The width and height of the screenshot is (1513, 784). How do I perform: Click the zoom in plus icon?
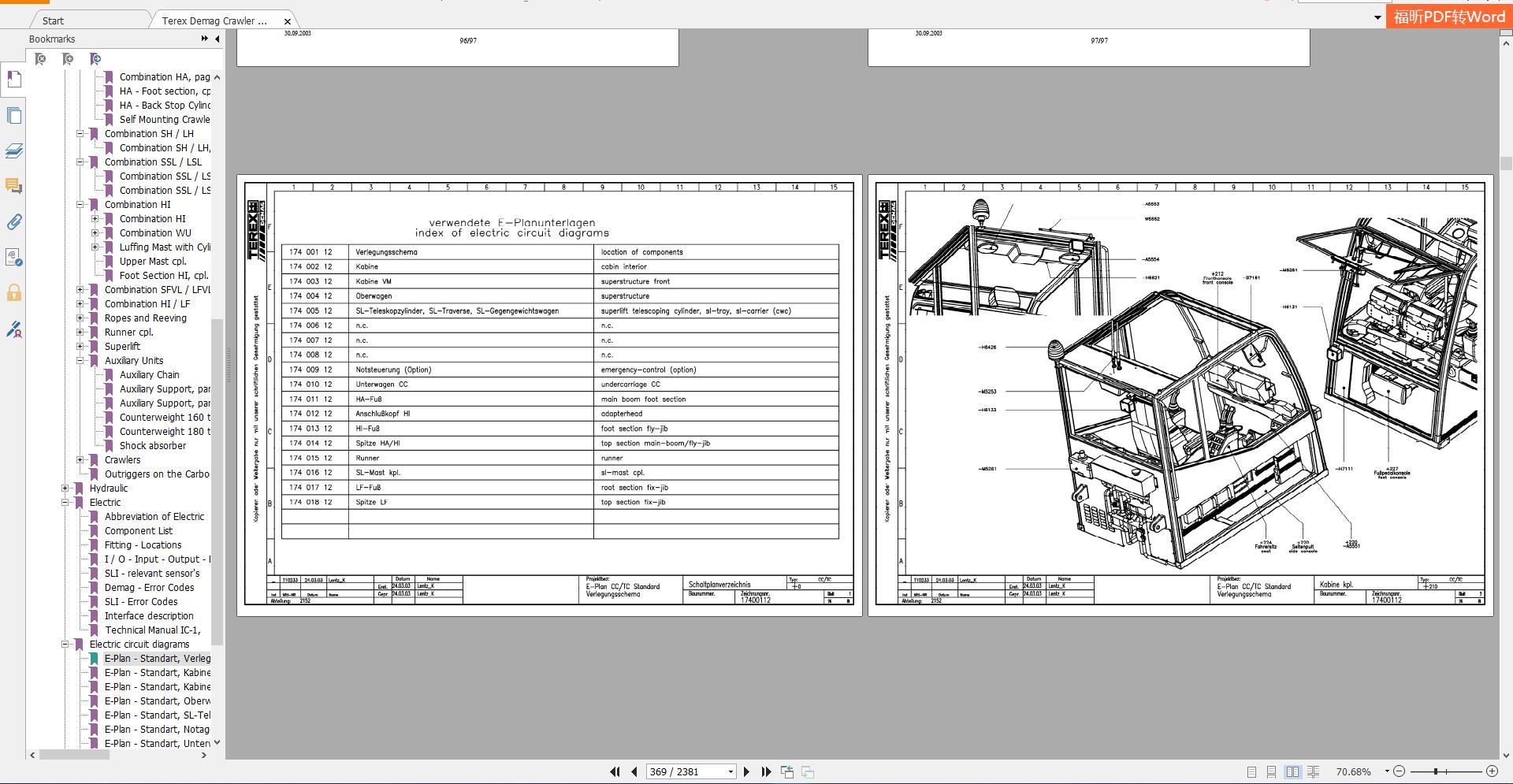click(1492, 772)
